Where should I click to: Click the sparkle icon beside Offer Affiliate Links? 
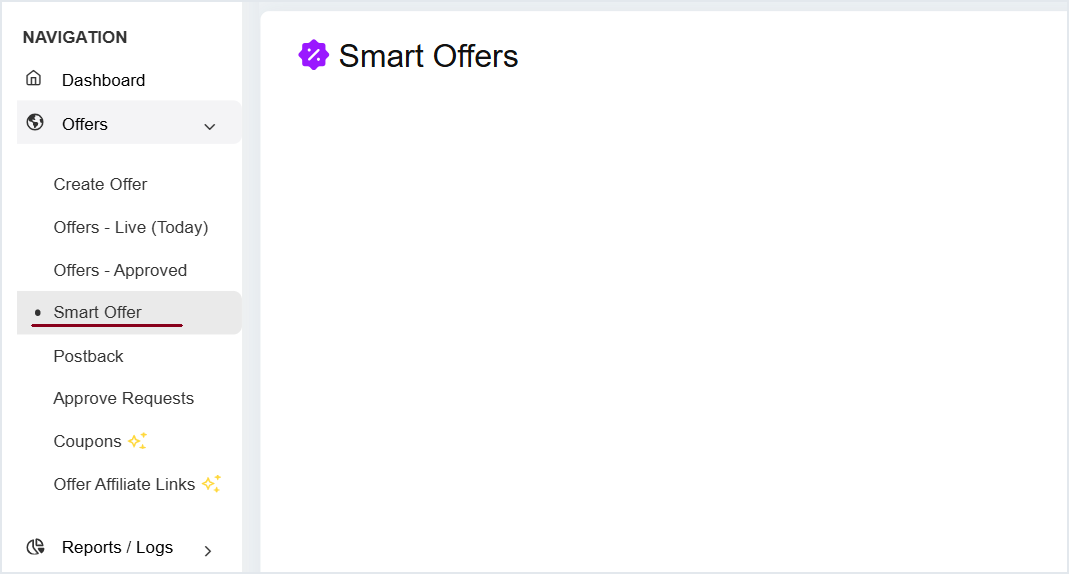click(211, 484)
